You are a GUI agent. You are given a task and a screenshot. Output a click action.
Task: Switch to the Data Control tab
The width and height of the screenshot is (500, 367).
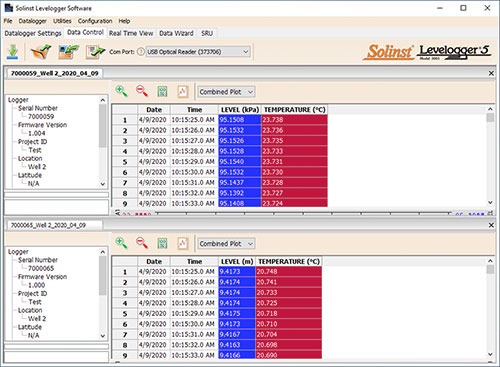(85, 33)
